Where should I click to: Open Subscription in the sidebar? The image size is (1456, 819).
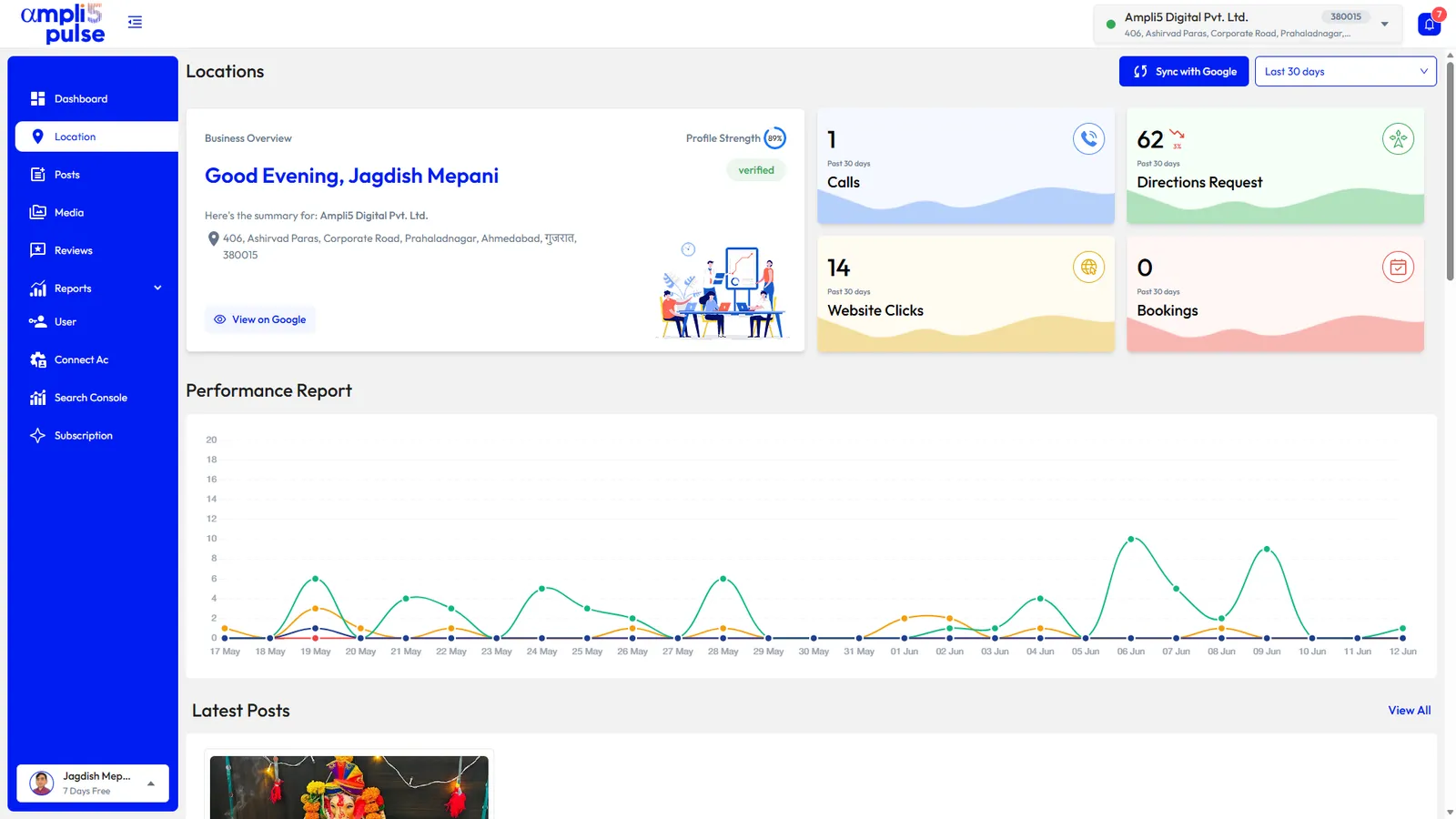(96, 435)
